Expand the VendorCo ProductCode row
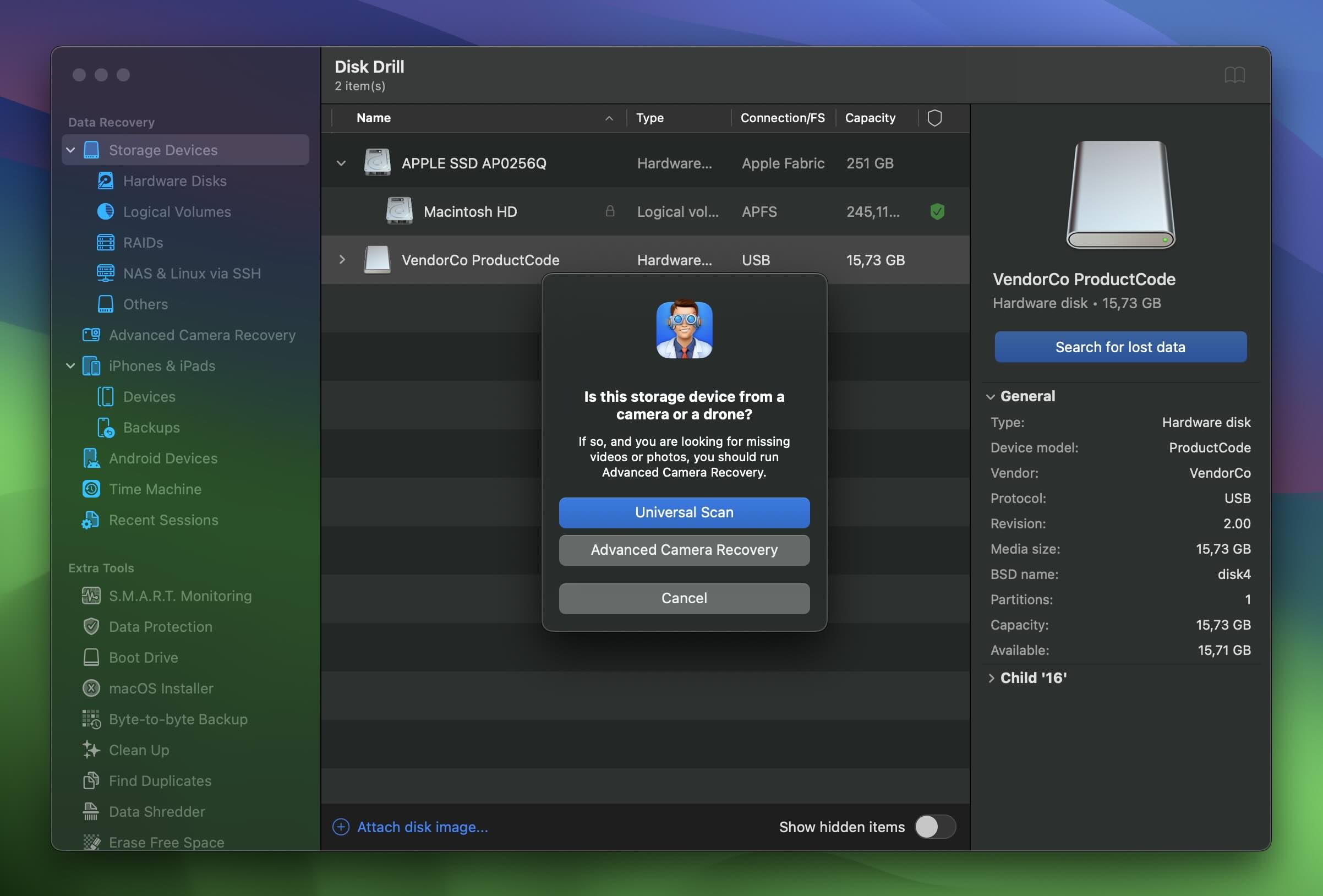The height and width of the screenshot is (896, 1323). click(342, 260)
